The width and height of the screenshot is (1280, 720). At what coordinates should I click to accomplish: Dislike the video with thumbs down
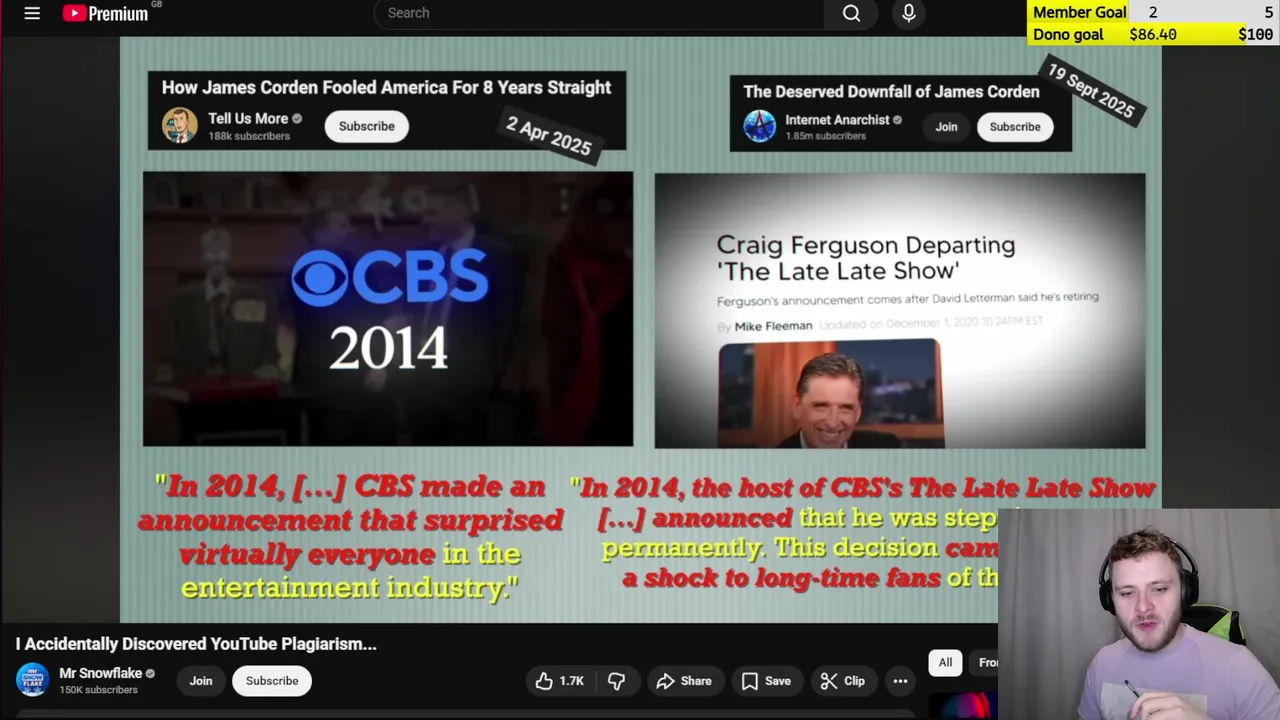617,681
